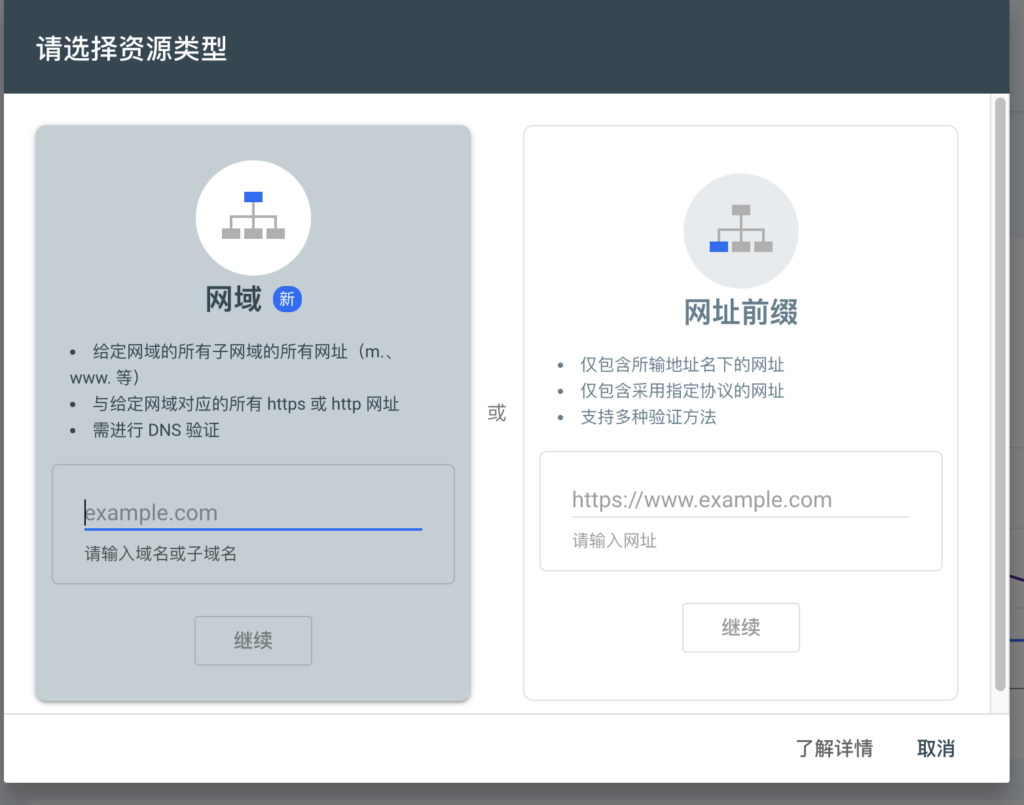Click 继续 under the 网址前缀 card
1024x805 pixels.
click(x=741, y=627)
